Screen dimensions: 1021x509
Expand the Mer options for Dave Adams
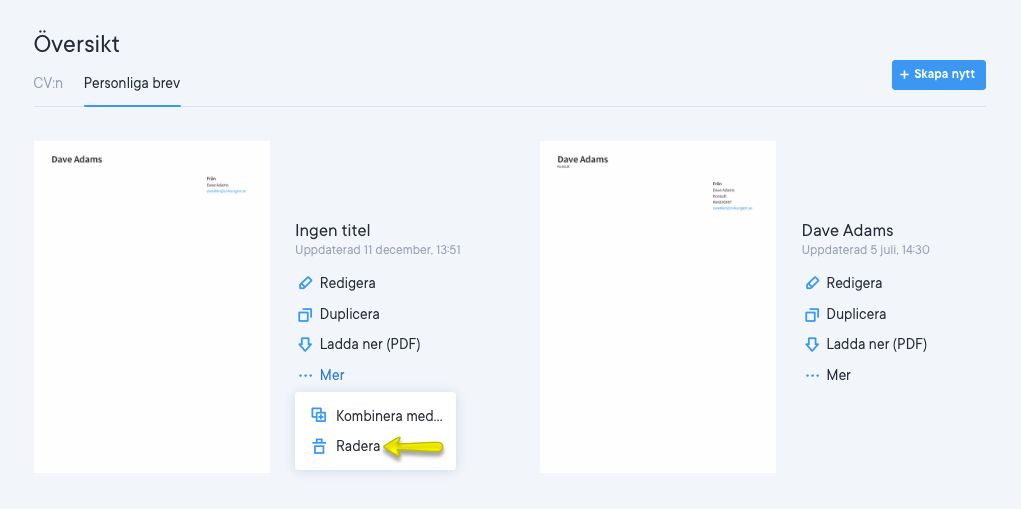[828, 375]
